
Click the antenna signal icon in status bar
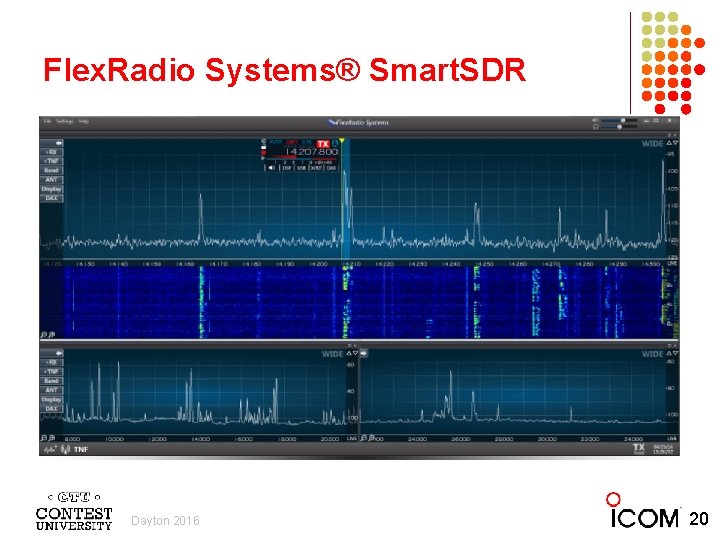tap(65, 450)
